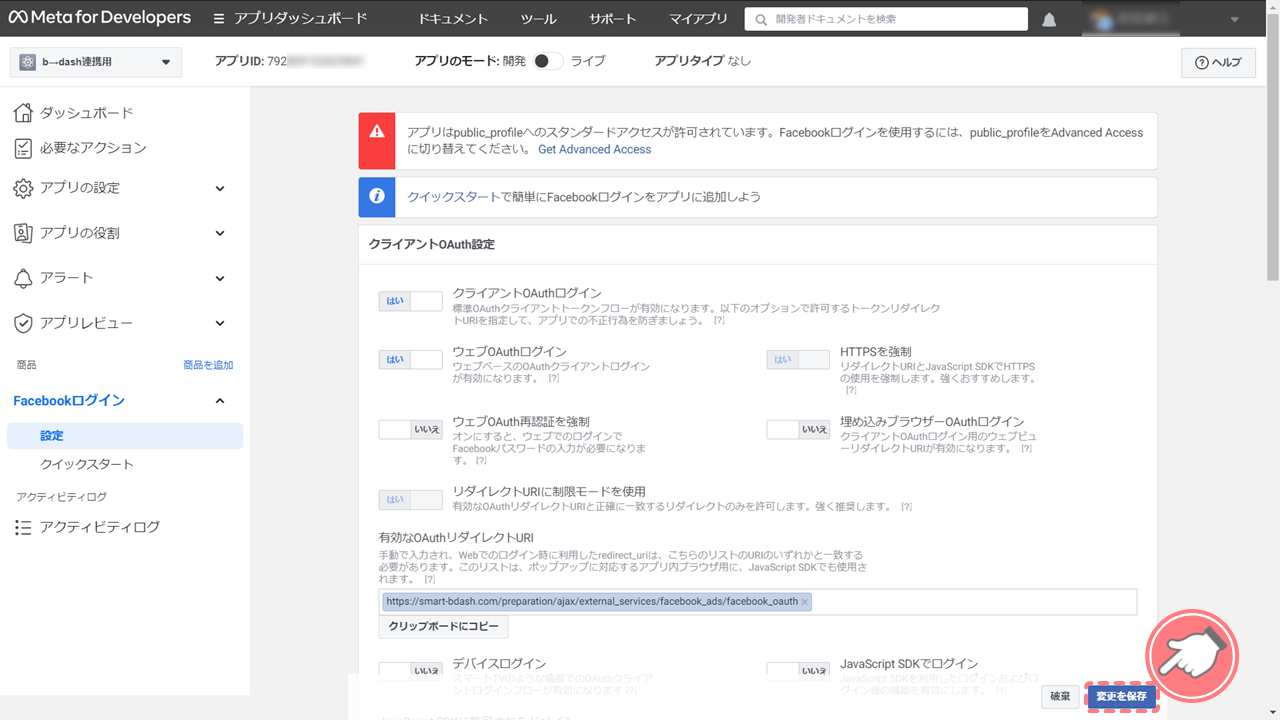Collapse the Facebookログイン section
The height and width of the screenshot is (720, 1280).
tap(220, 401)
